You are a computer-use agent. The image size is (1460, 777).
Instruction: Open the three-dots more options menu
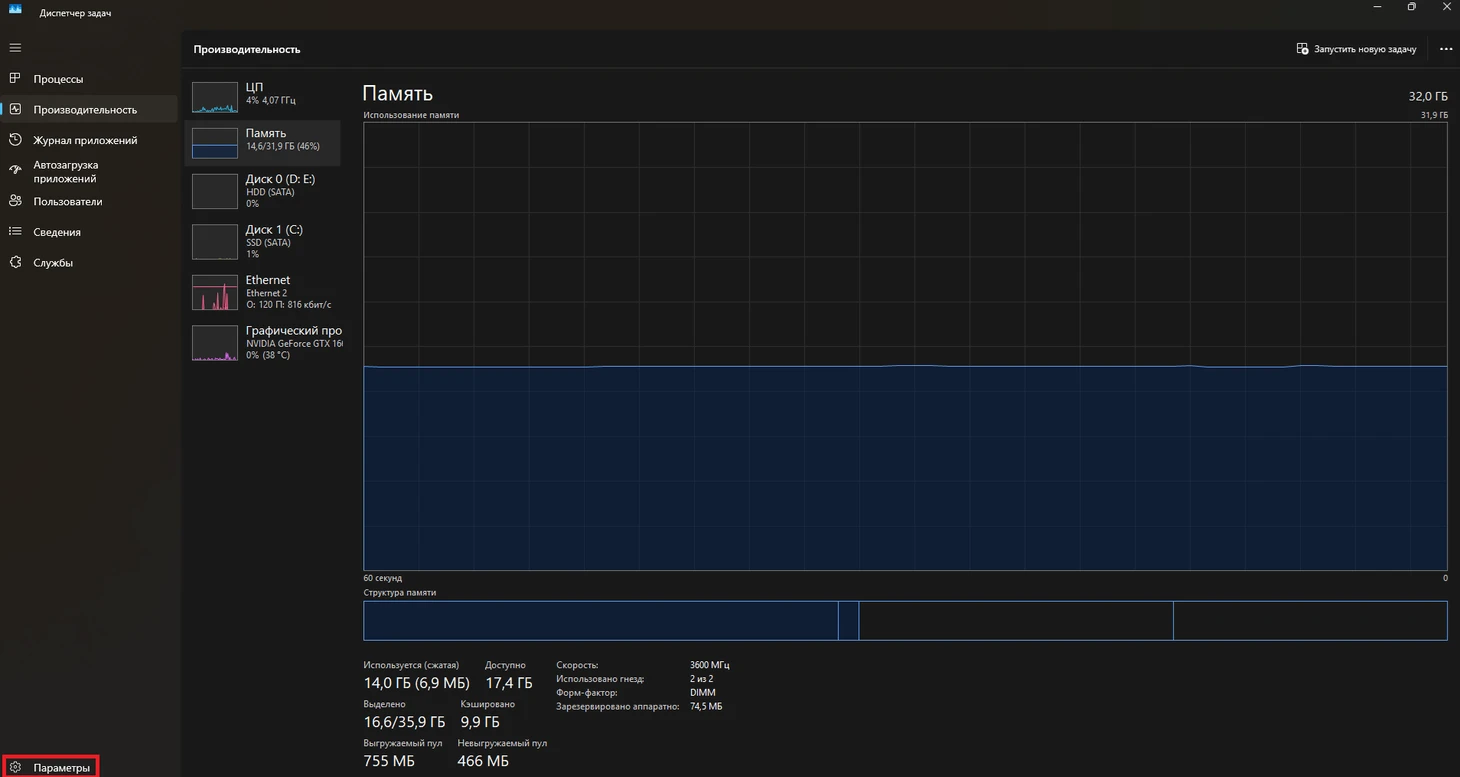coord(1446,49)
